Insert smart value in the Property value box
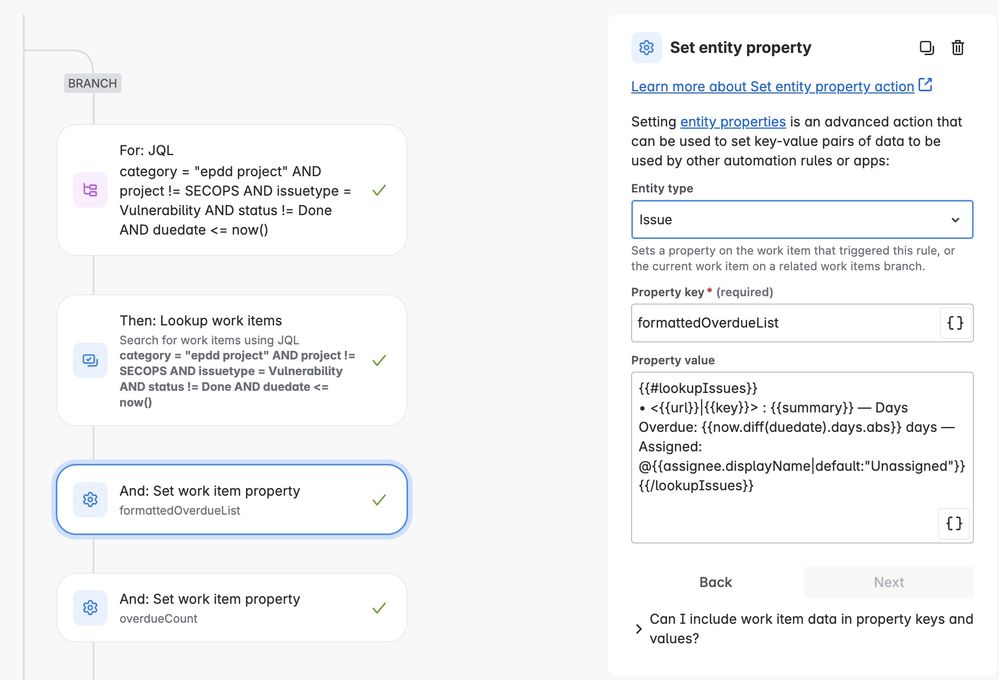Screen dimensions: 999x680 coord(954,523)
